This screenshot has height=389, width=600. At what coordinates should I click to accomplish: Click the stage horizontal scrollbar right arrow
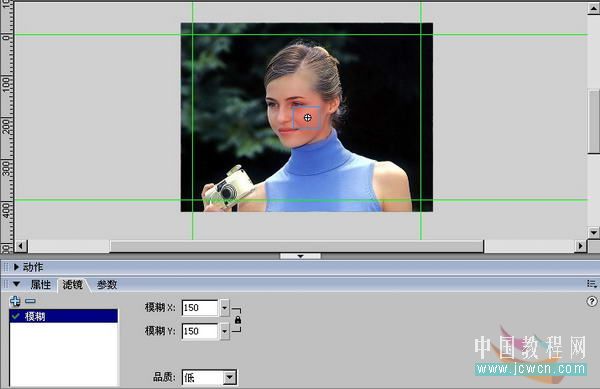(581, 246)
